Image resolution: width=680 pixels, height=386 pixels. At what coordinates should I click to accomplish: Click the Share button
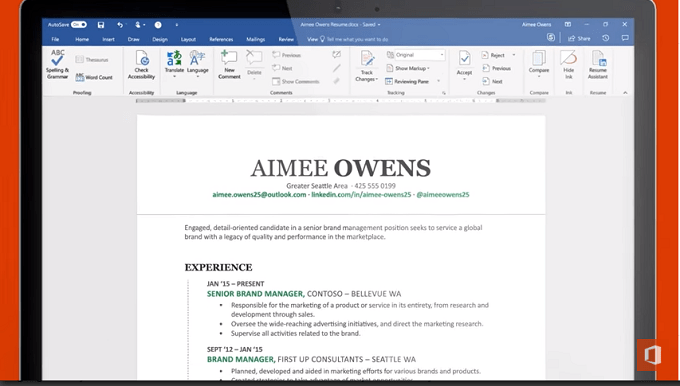pos(579,38)
